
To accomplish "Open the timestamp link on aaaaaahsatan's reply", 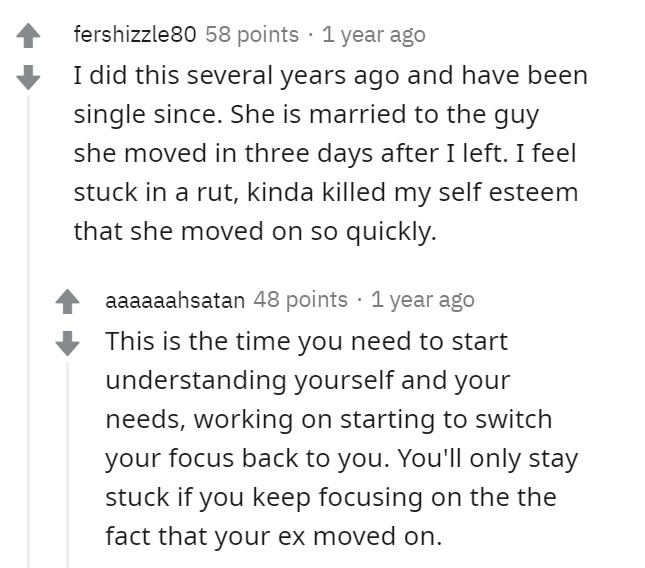I will tap(423, 300).
